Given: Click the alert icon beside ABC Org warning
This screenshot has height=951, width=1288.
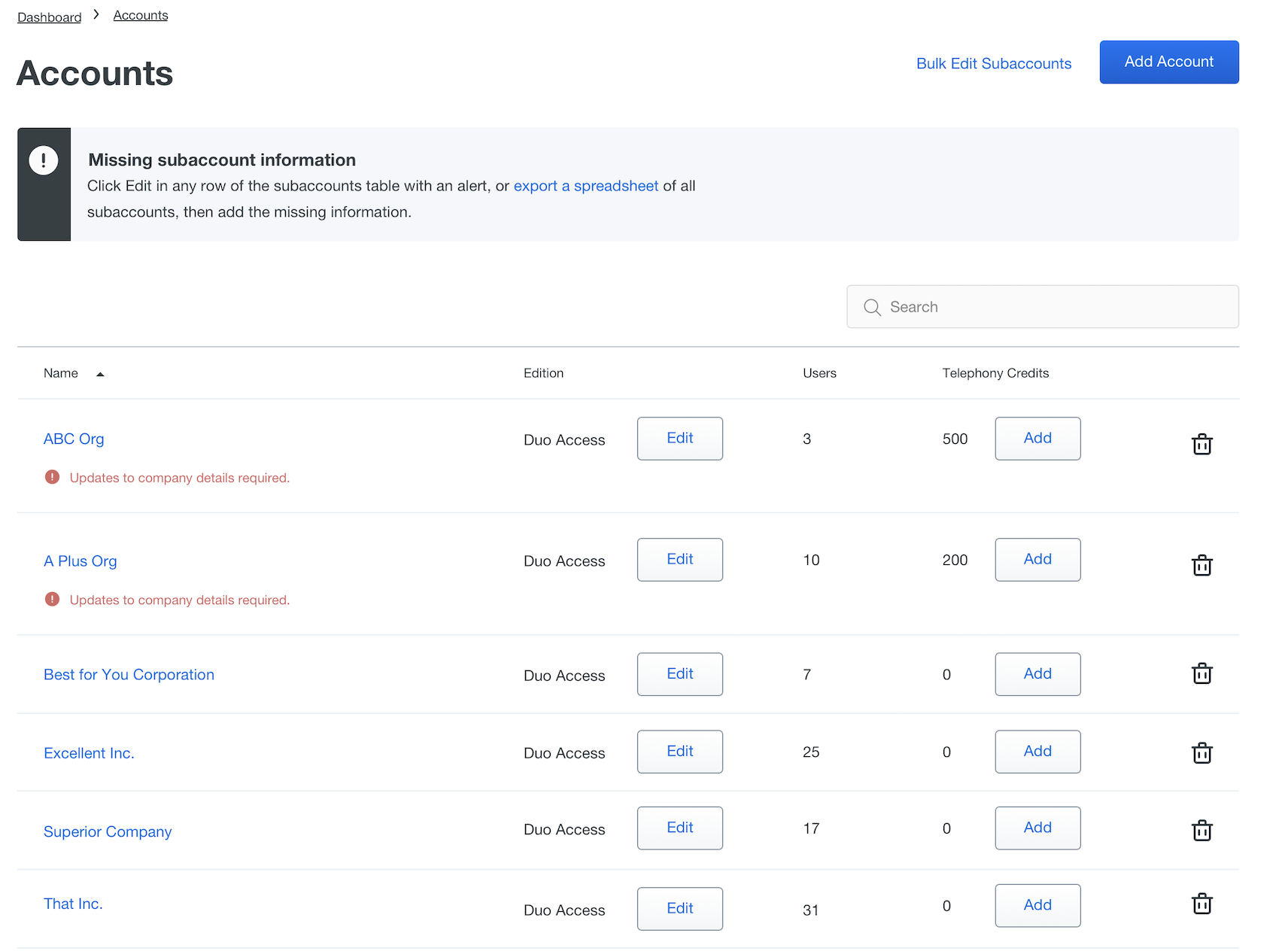Looking at the screenshot, I should [x=52, y=476].
